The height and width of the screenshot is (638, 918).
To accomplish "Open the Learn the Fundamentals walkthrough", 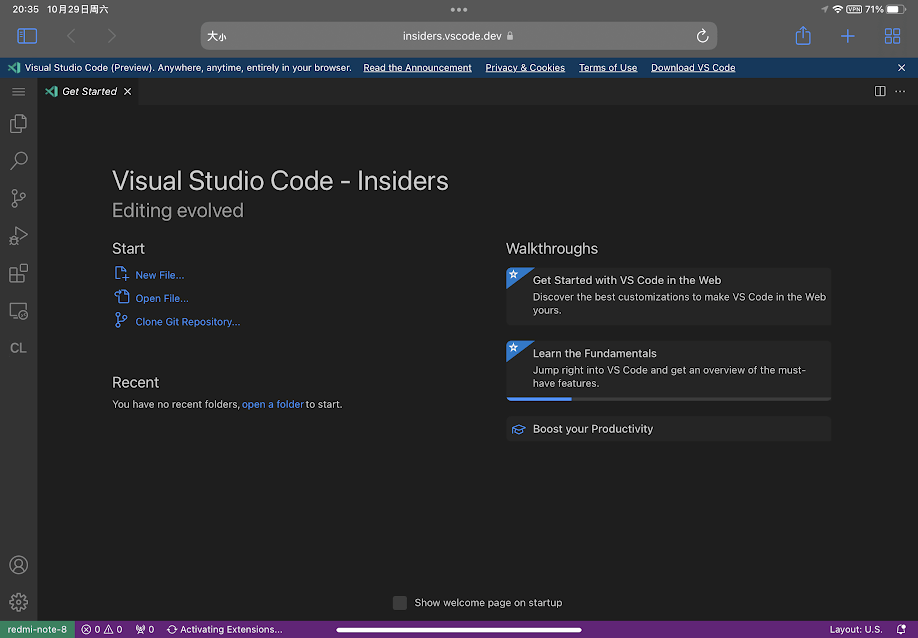I will tap(669, 371).
